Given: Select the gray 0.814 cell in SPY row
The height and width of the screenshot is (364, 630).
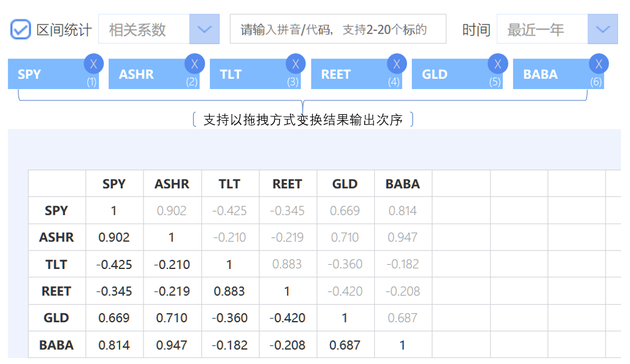Looking at the screenshot, I should tap(403, 211).
